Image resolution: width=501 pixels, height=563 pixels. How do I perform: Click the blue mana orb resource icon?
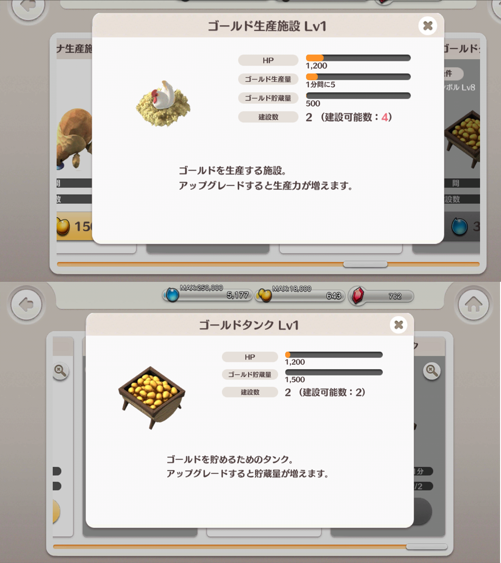pos(172,295)
